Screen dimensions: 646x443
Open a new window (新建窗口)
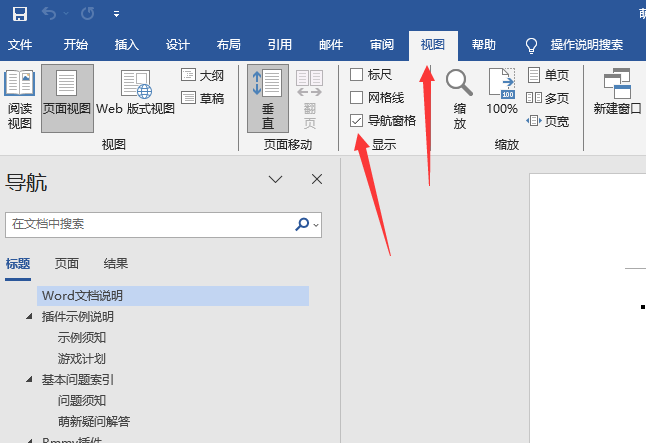[617, 92]
